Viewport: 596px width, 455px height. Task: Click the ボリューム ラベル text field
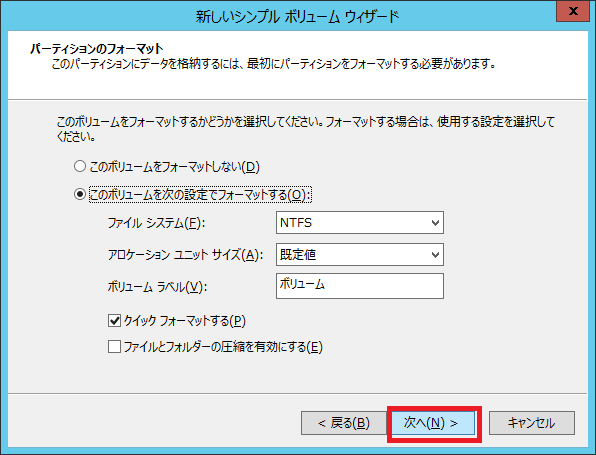pos(360,286)
